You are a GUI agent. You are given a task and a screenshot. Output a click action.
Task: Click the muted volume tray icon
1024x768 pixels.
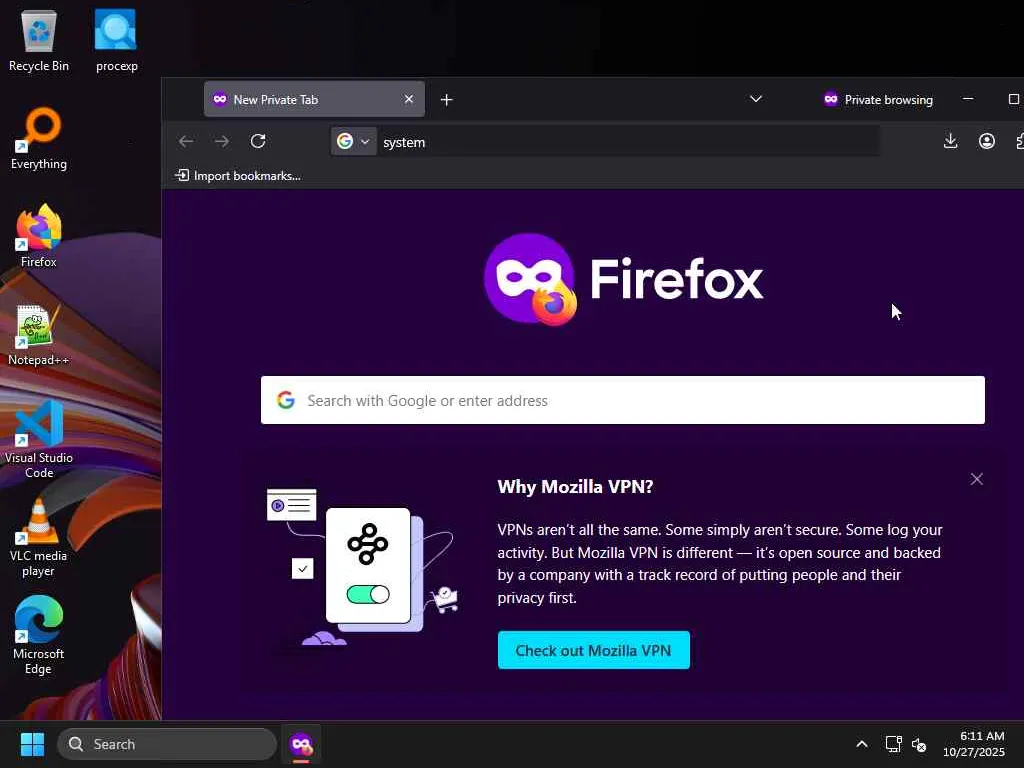click(919, 744)
